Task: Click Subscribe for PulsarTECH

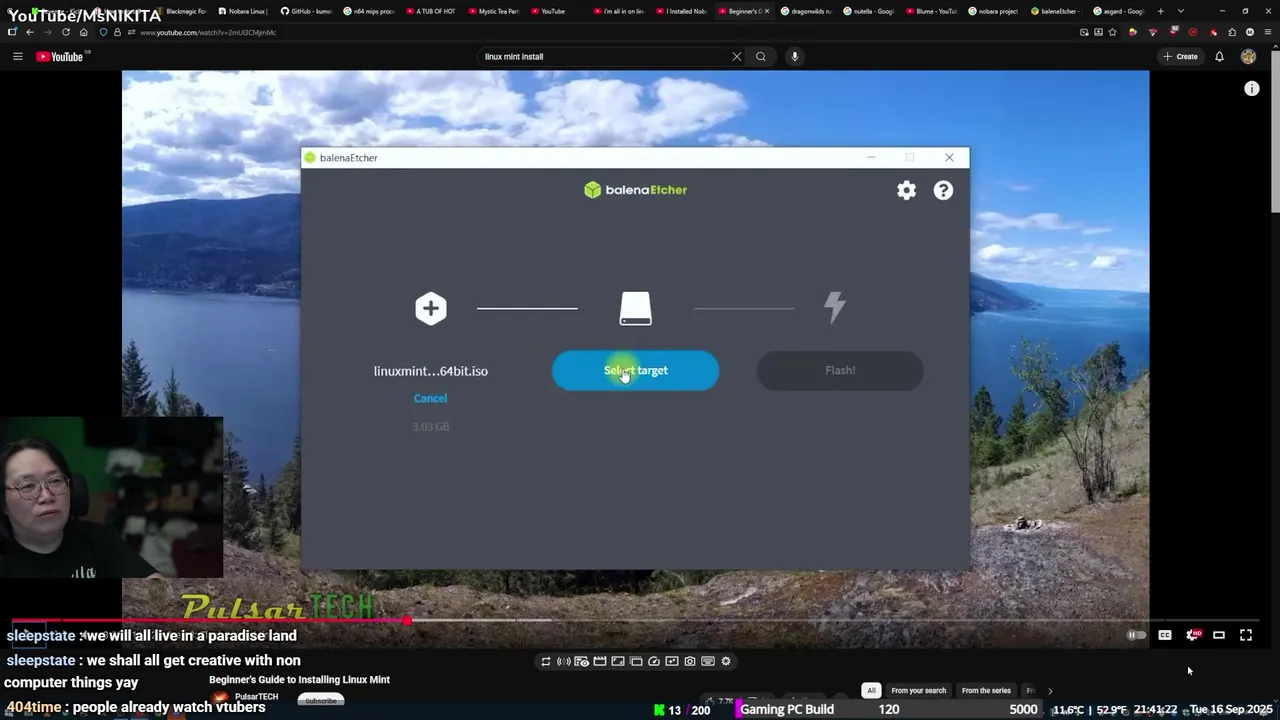Action: coord(321,701)
